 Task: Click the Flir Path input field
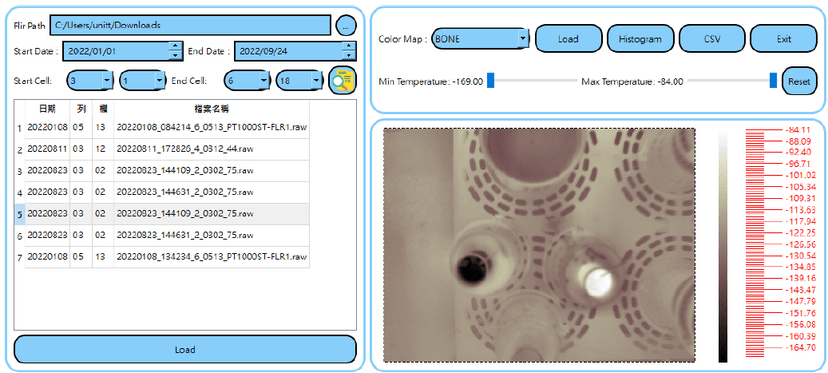click(x=190, y=25)
